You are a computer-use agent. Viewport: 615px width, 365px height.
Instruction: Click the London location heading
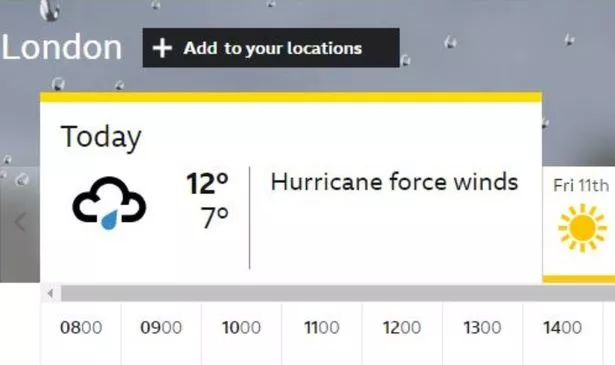(x=62, y=47)
